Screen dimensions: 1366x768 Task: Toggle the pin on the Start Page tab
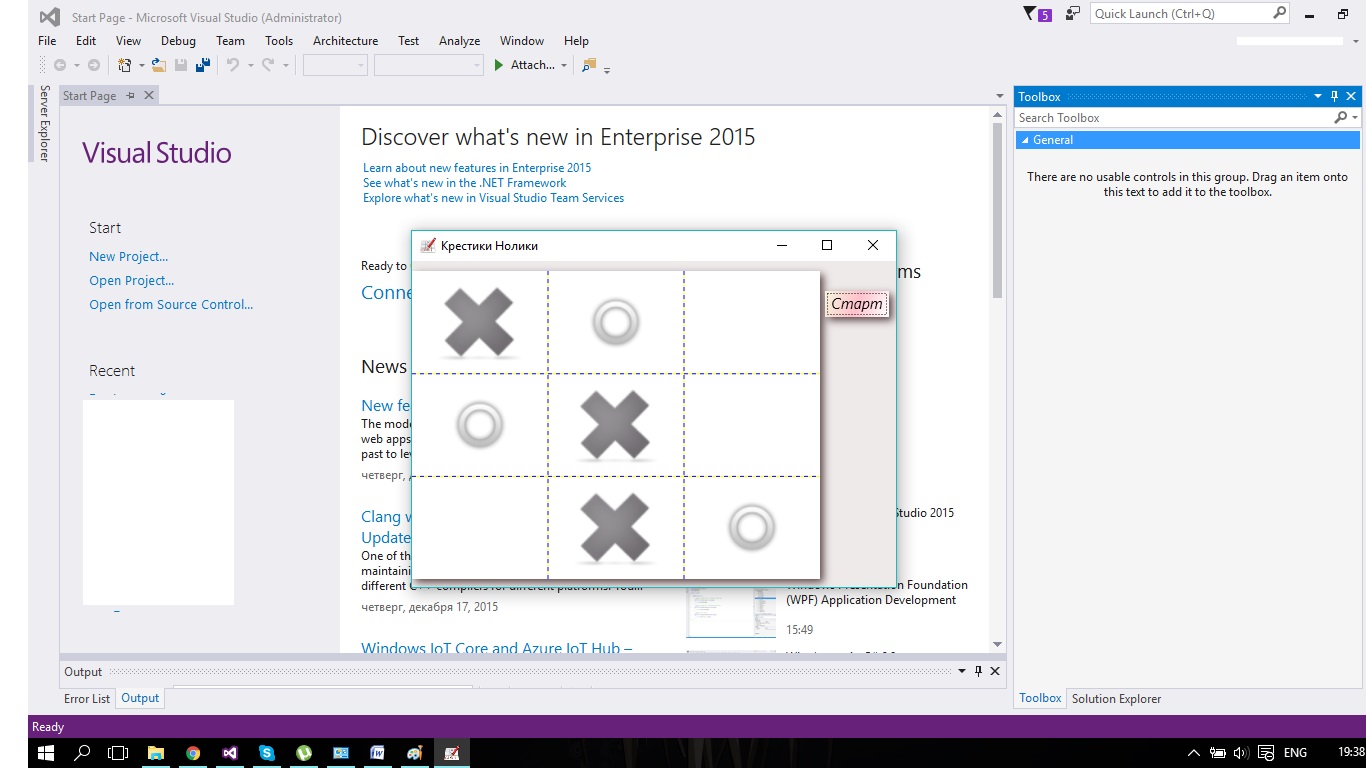[x=130, y=95]
